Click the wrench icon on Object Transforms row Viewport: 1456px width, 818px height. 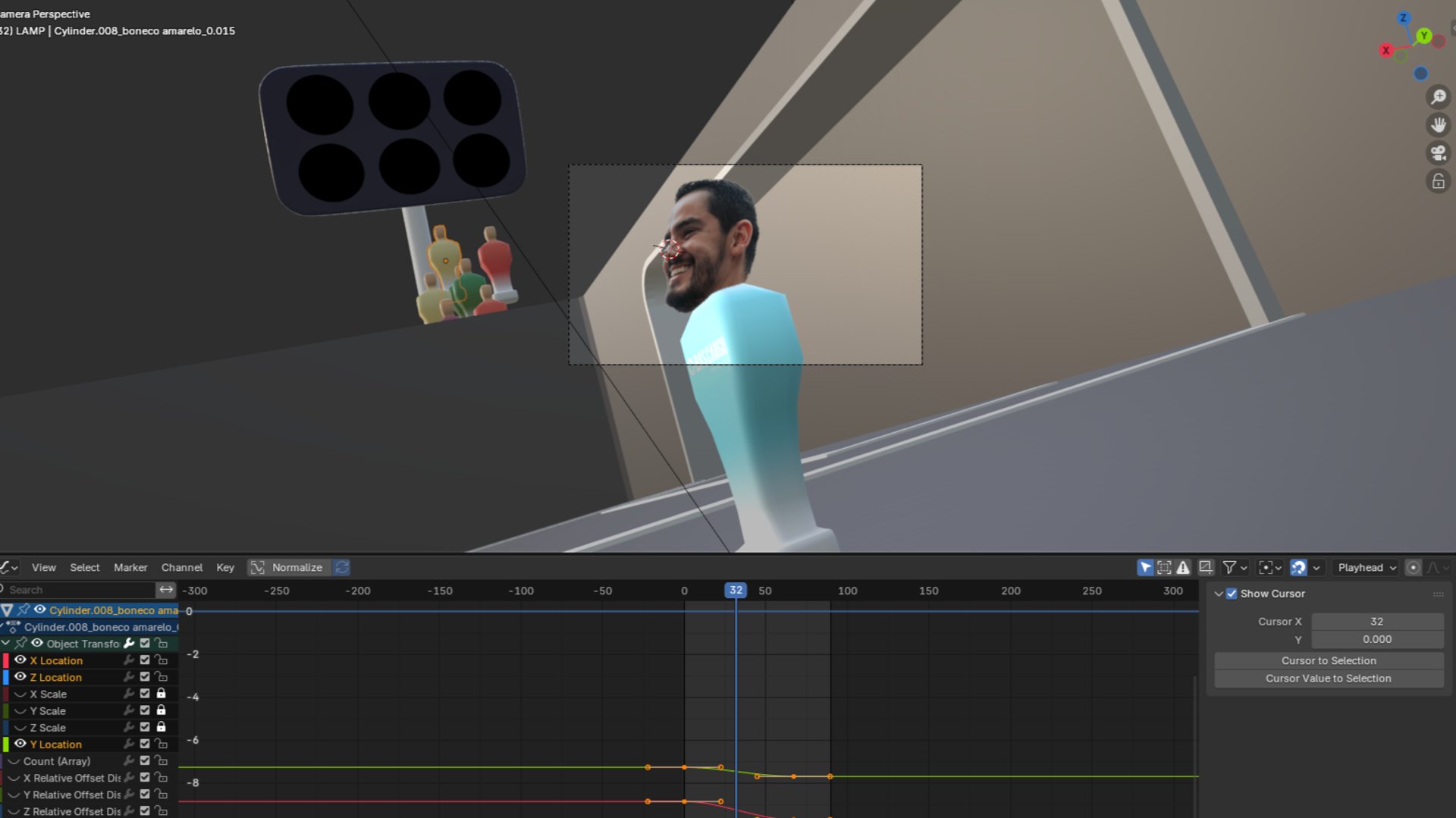click(129, 644)
